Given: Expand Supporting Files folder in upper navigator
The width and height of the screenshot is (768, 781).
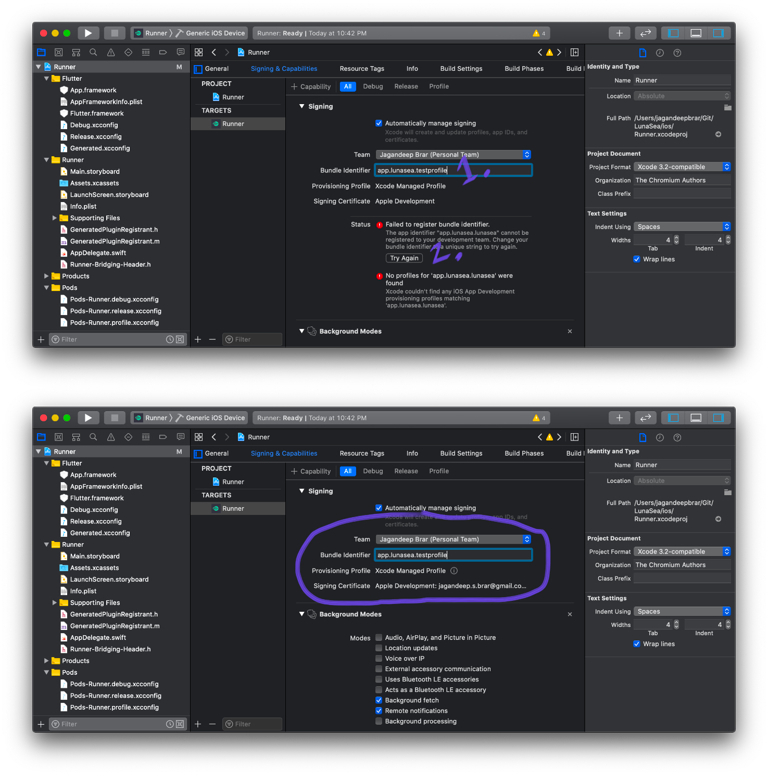Looking at the screenshot, I should [54, 218].
